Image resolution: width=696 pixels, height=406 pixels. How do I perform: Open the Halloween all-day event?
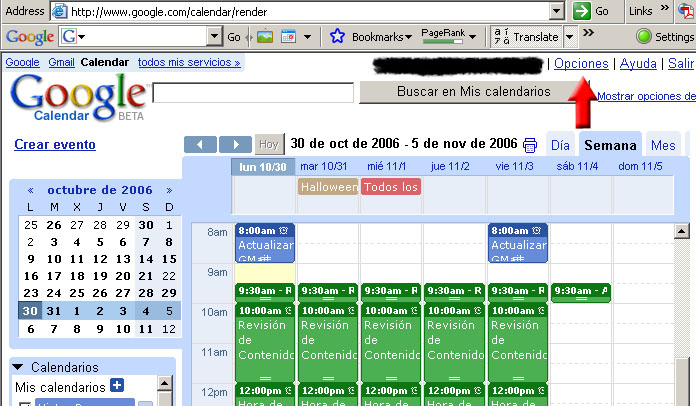328,187
